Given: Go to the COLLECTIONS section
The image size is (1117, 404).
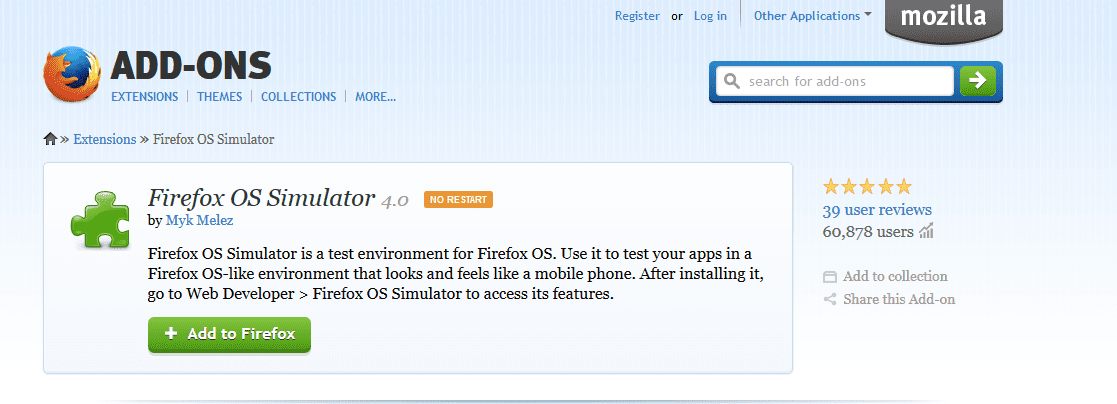Looking at the screenshot, I should tap(298, 96).
